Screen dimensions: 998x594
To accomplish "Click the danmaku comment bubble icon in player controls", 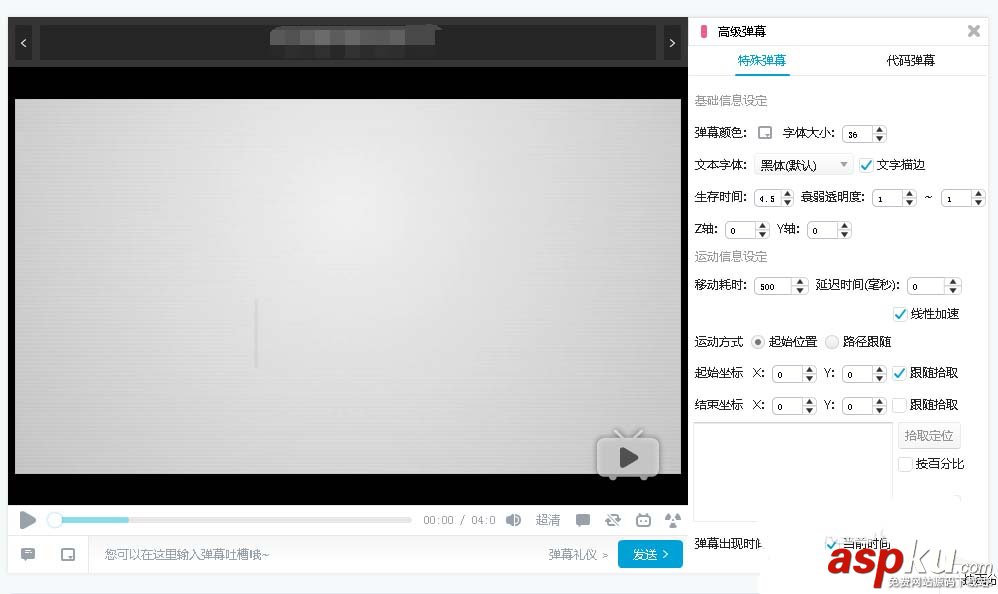I will pos(584,519).
